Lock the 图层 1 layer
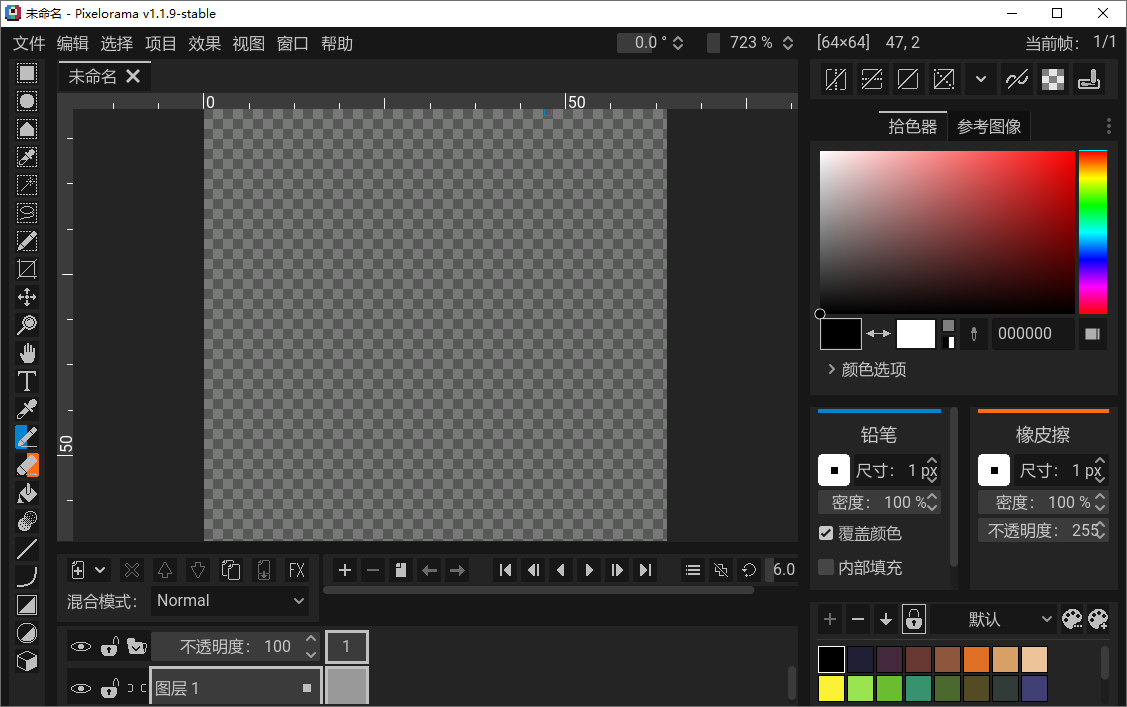 tap(109, 688)
